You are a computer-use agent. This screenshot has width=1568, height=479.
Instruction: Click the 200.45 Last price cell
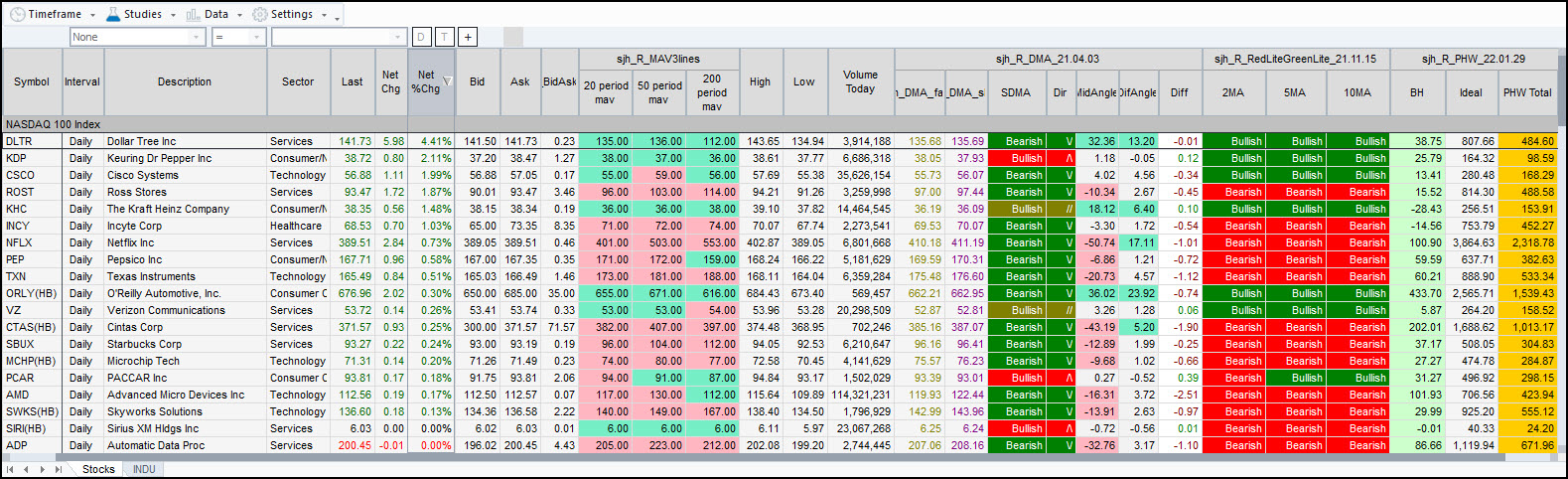(353, 445)
